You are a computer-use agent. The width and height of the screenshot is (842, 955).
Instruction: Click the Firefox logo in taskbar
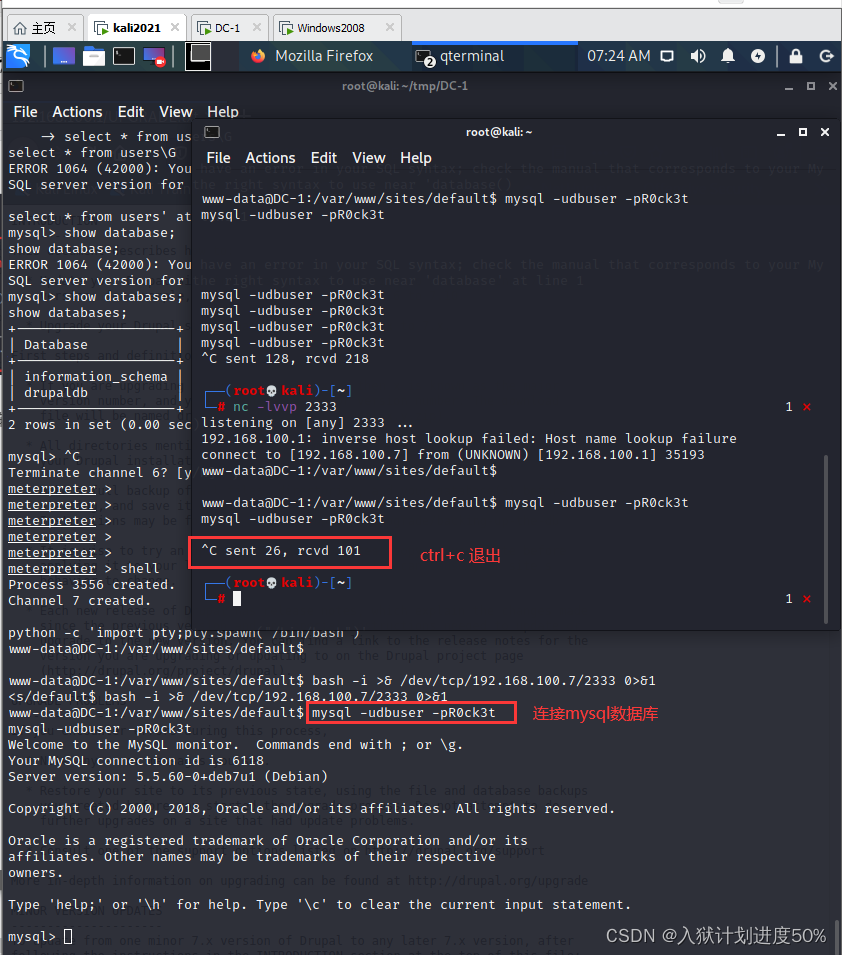click(258, 56)
